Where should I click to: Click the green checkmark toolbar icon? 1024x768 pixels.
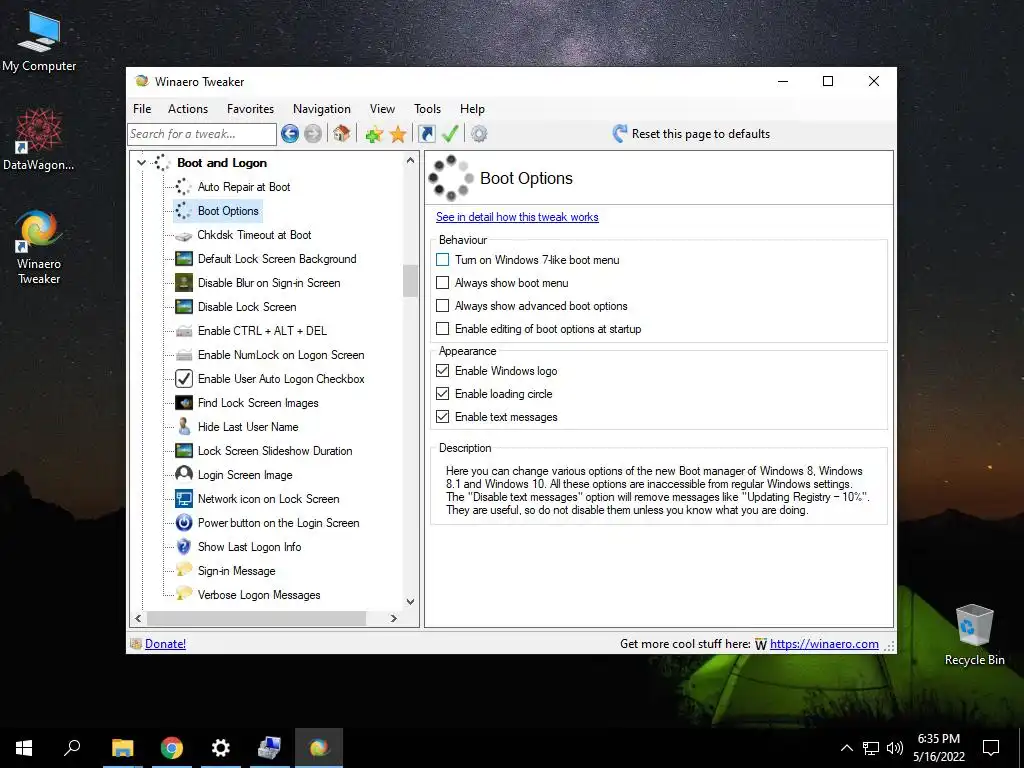pyautogui.click(x=450, y=134)
